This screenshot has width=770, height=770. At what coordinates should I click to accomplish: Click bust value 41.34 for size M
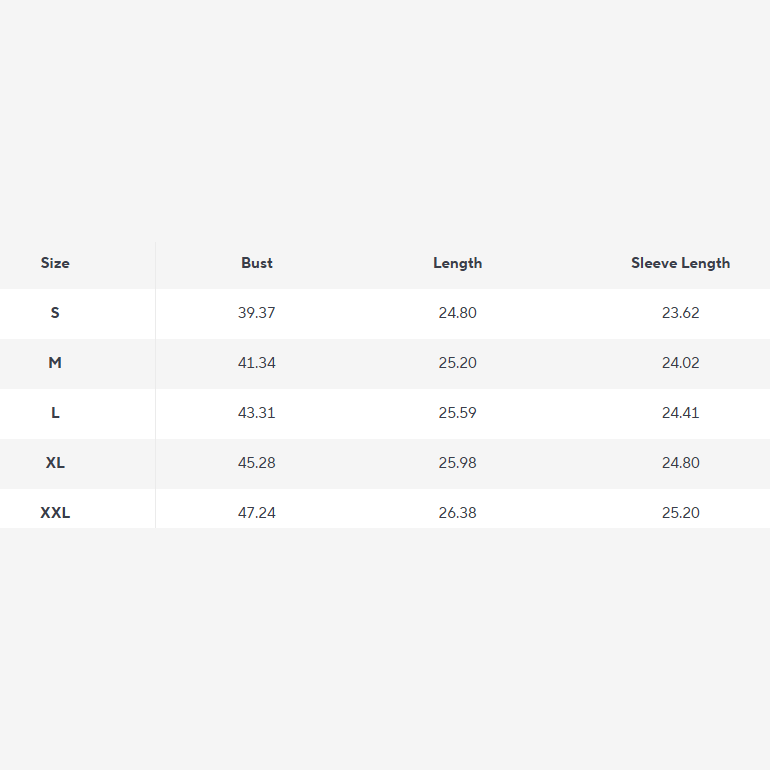point(257,363)
